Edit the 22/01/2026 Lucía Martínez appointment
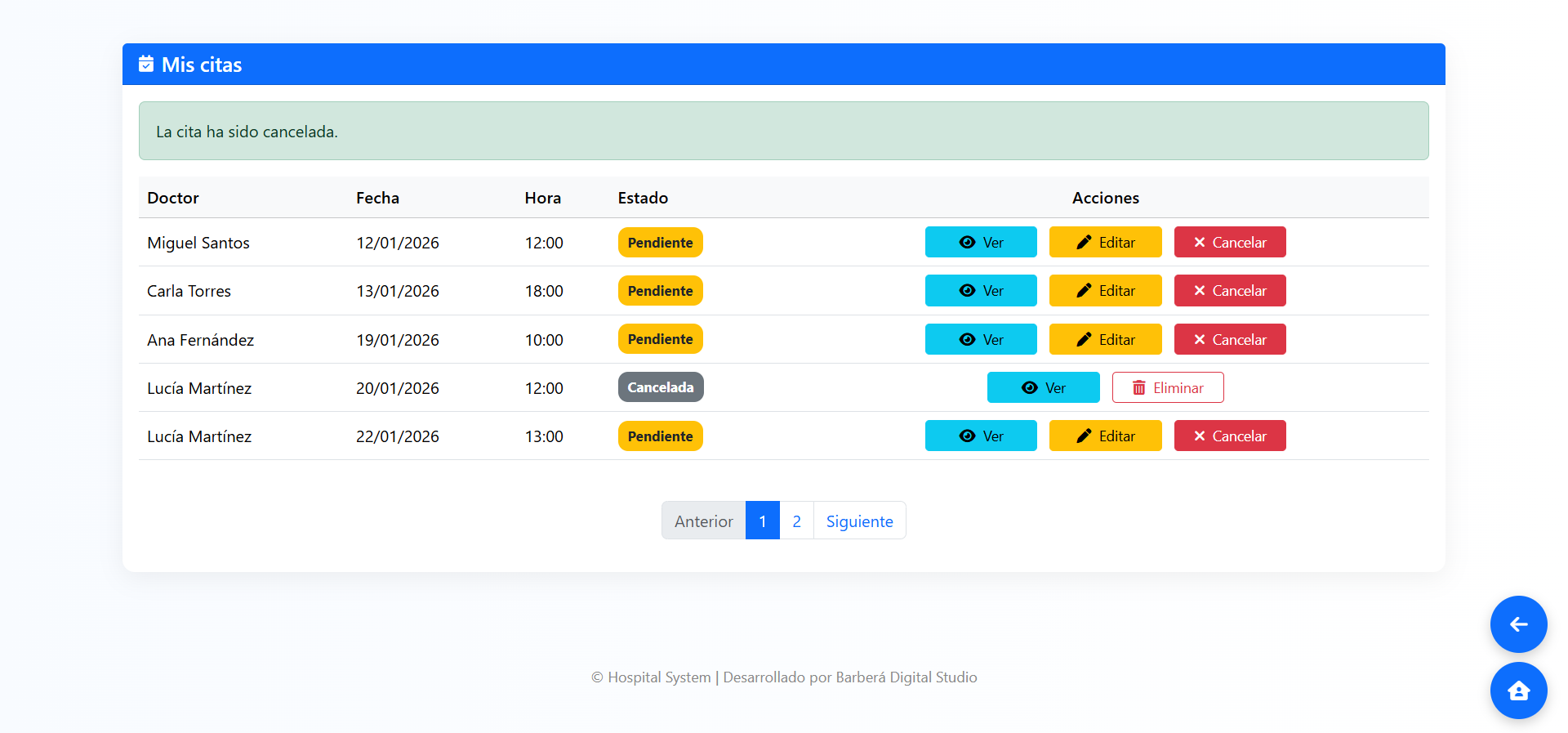 1105,436
